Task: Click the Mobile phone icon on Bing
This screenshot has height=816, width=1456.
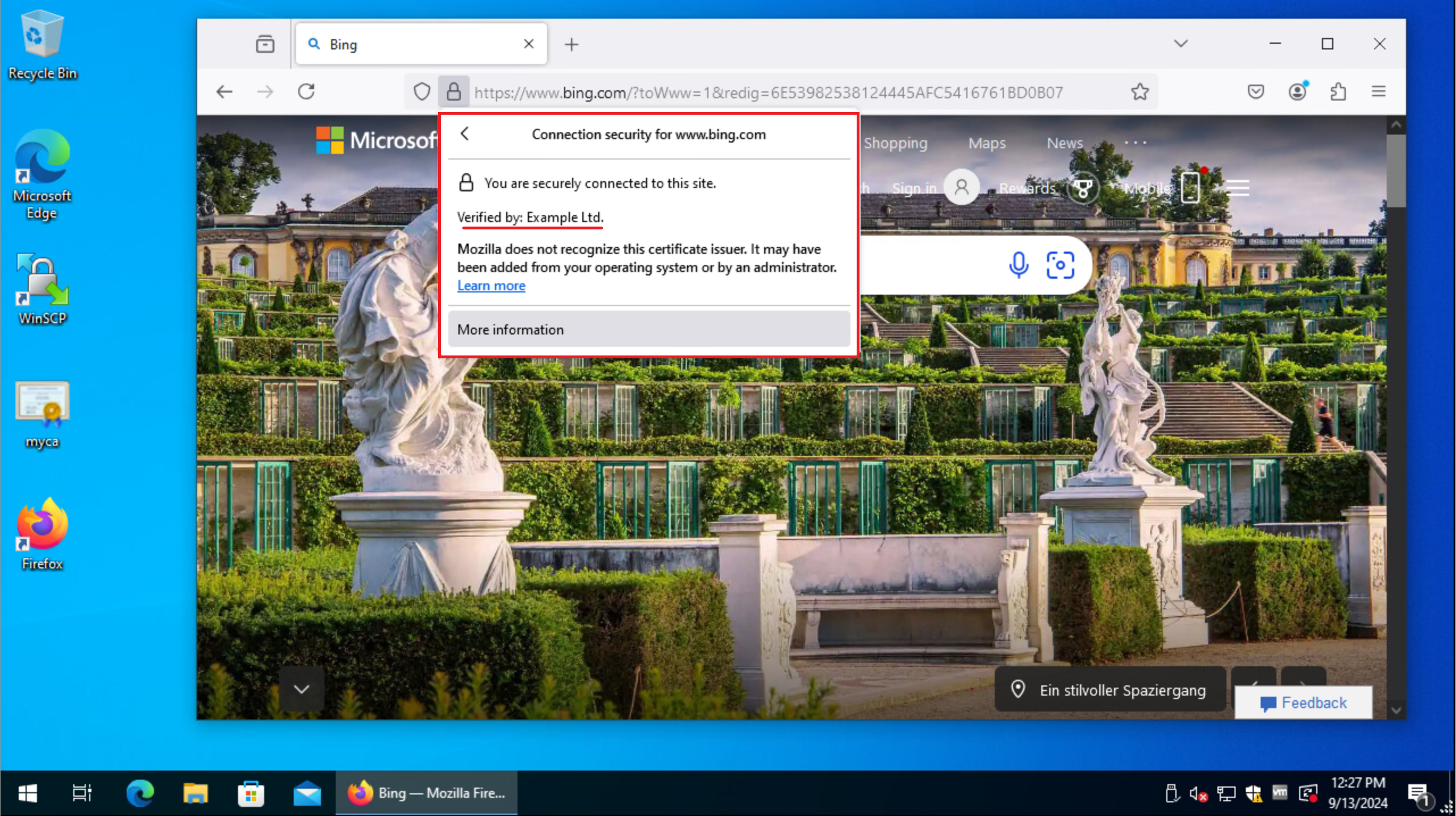Action: tap(1191, 187)
